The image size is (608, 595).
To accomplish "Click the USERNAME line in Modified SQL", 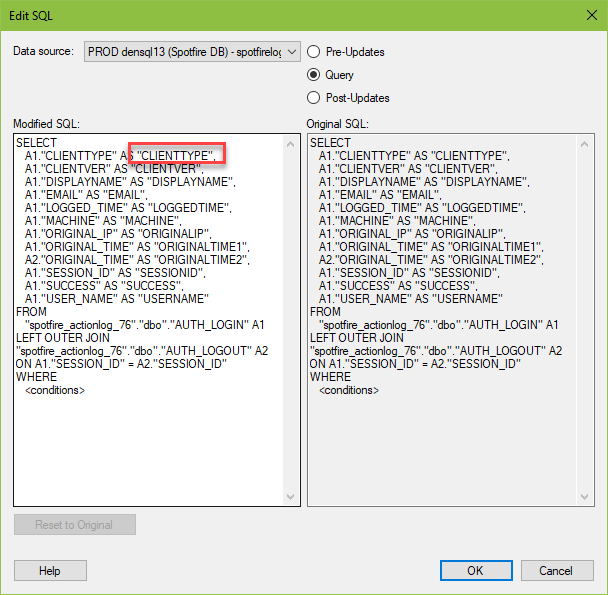I will pyautogui.click(x=117, y=299).
